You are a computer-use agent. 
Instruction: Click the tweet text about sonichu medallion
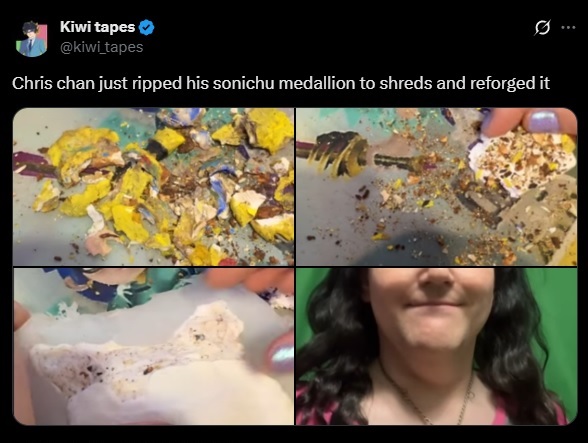(281, 83)
